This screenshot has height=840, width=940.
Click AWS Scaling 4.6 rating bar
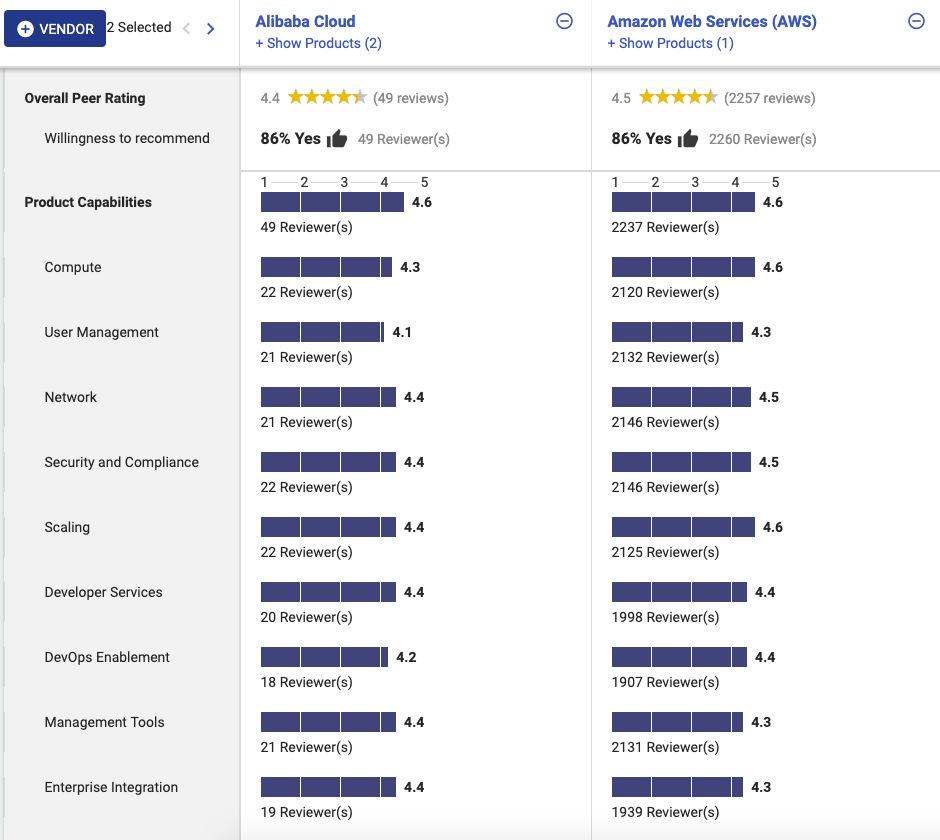683,527
